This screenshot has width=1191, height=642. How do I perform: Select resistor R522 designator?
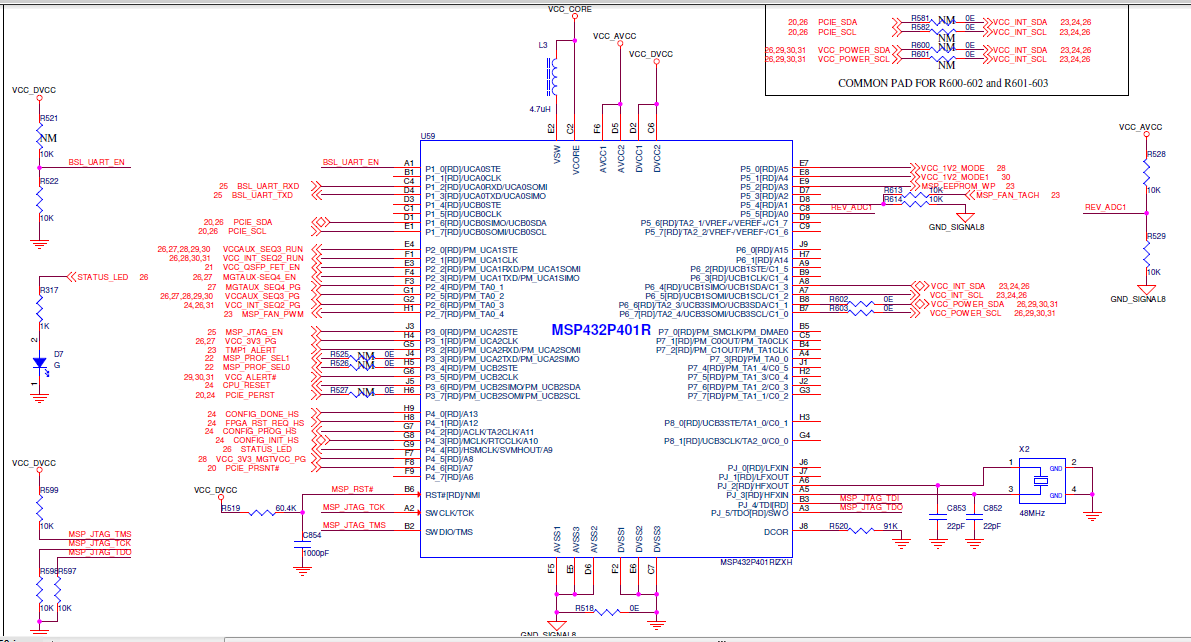49,181
